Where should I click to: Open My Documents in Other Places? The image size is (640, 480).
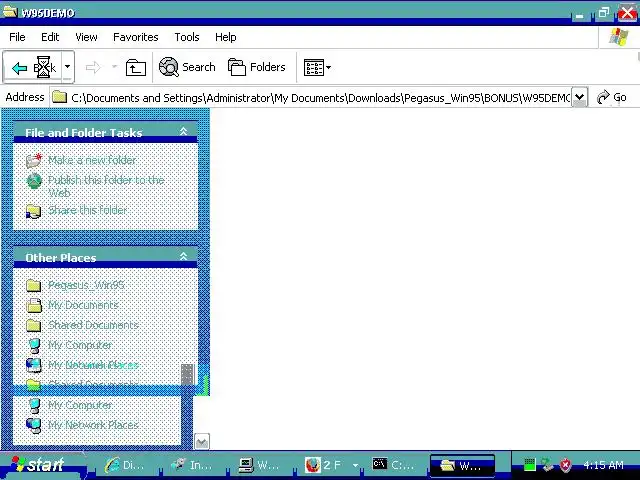tap(83, 305)
